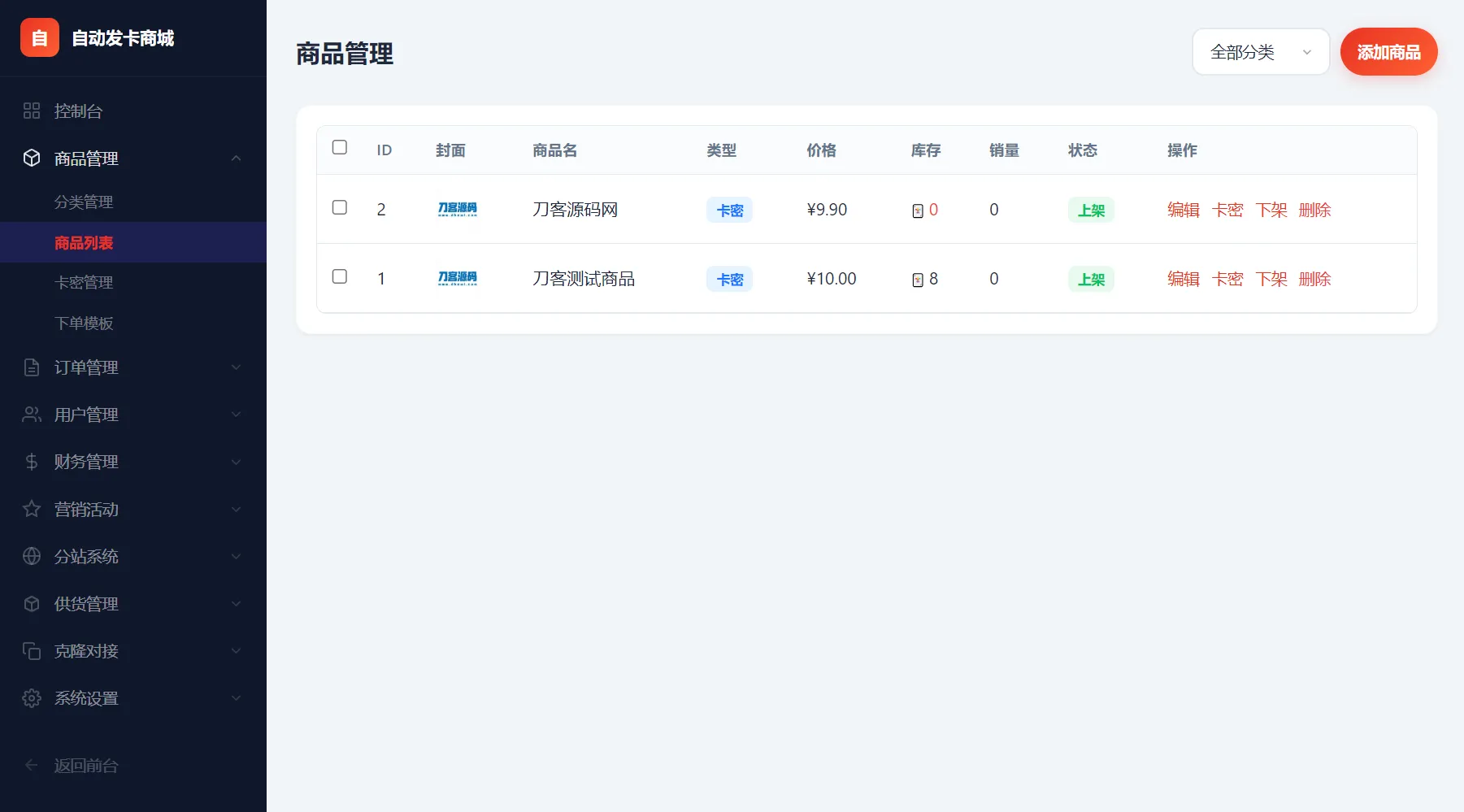Open the 下单模板 menu item

[85, 323]
